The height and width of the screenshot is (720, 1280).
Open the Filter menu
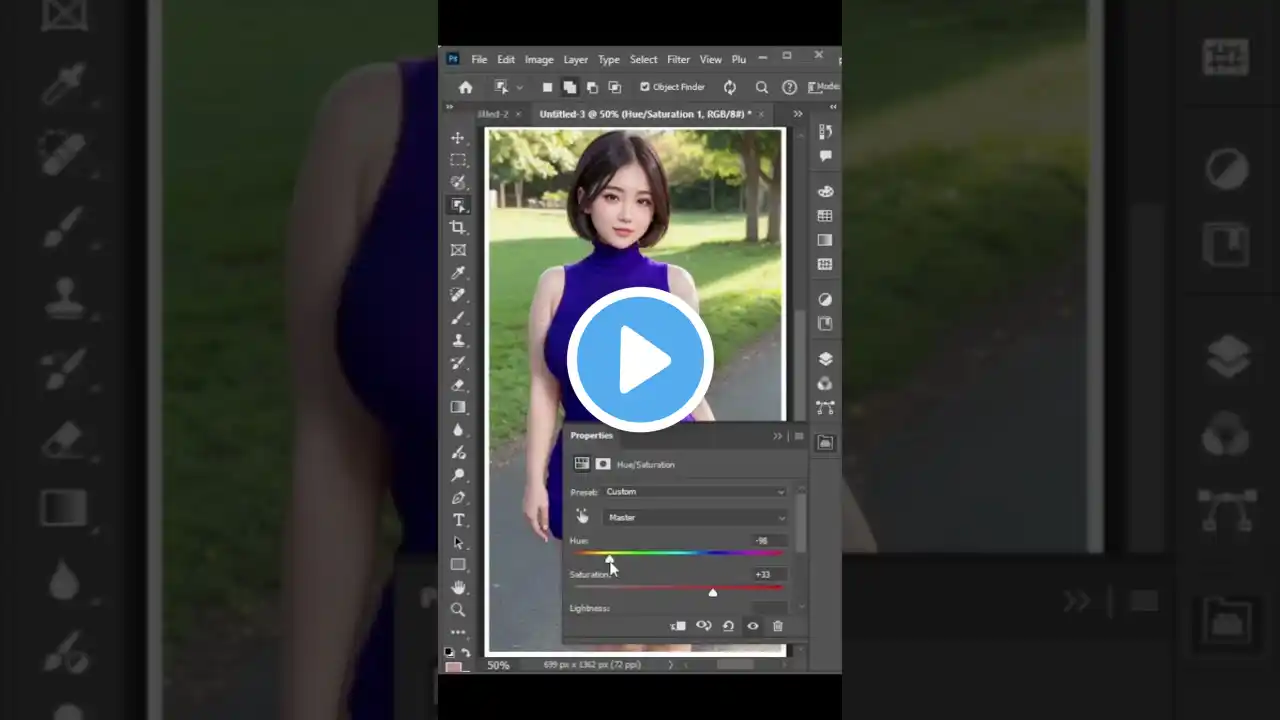click(x=678, y=59)
